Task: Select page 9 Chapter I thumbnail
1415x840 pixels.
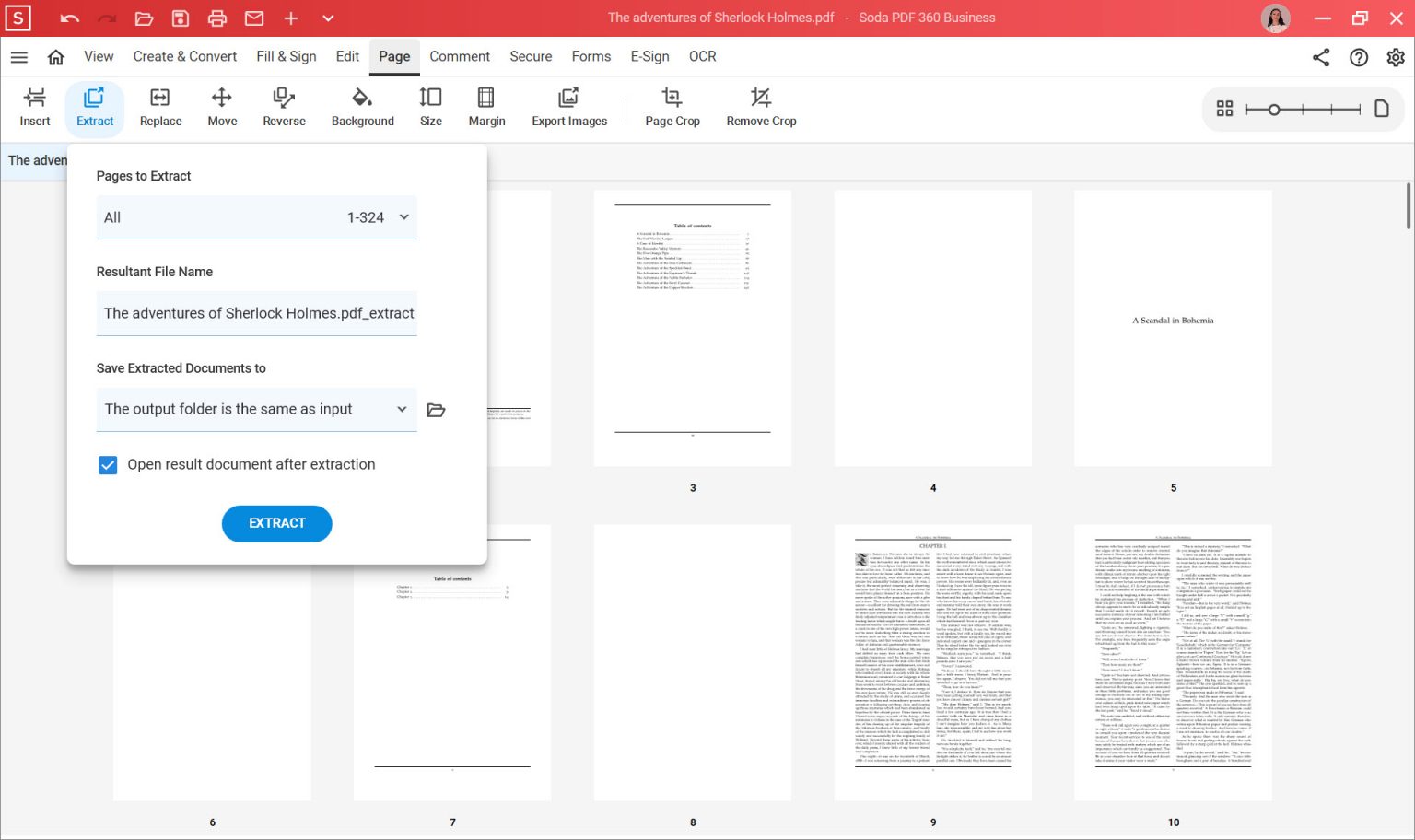Action: [933, 662]
